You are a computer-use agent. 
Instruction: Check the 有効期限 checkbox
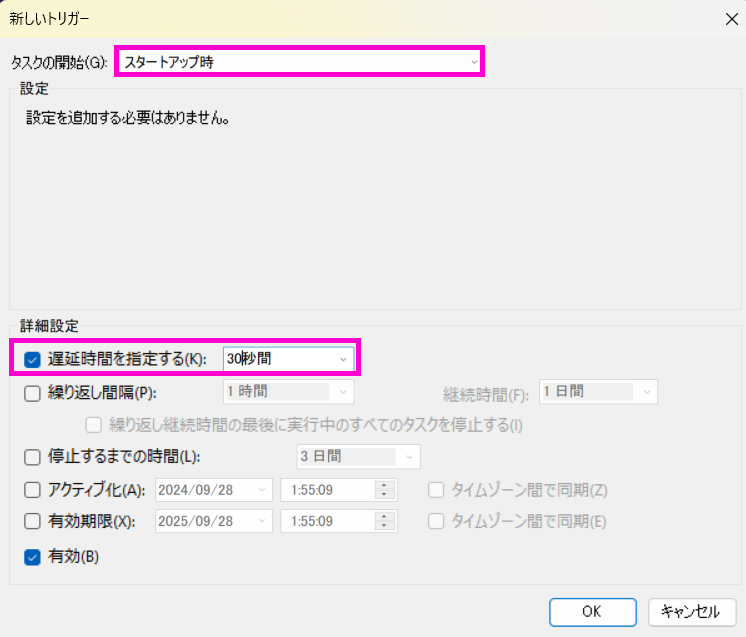tap(32, 521)
